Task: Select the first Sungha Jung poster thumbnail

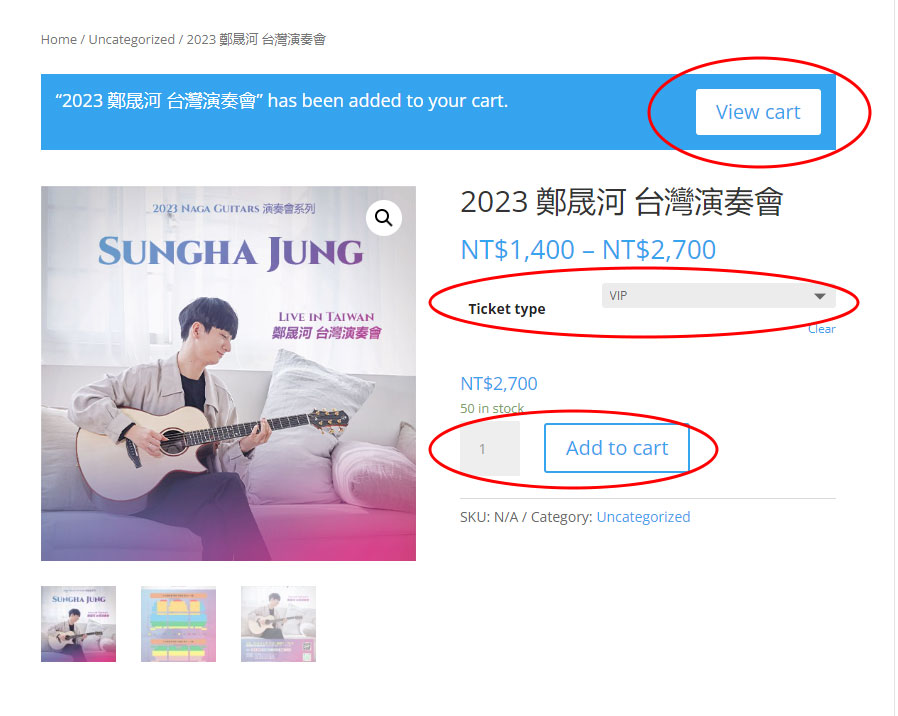Action: click(78, 624)
